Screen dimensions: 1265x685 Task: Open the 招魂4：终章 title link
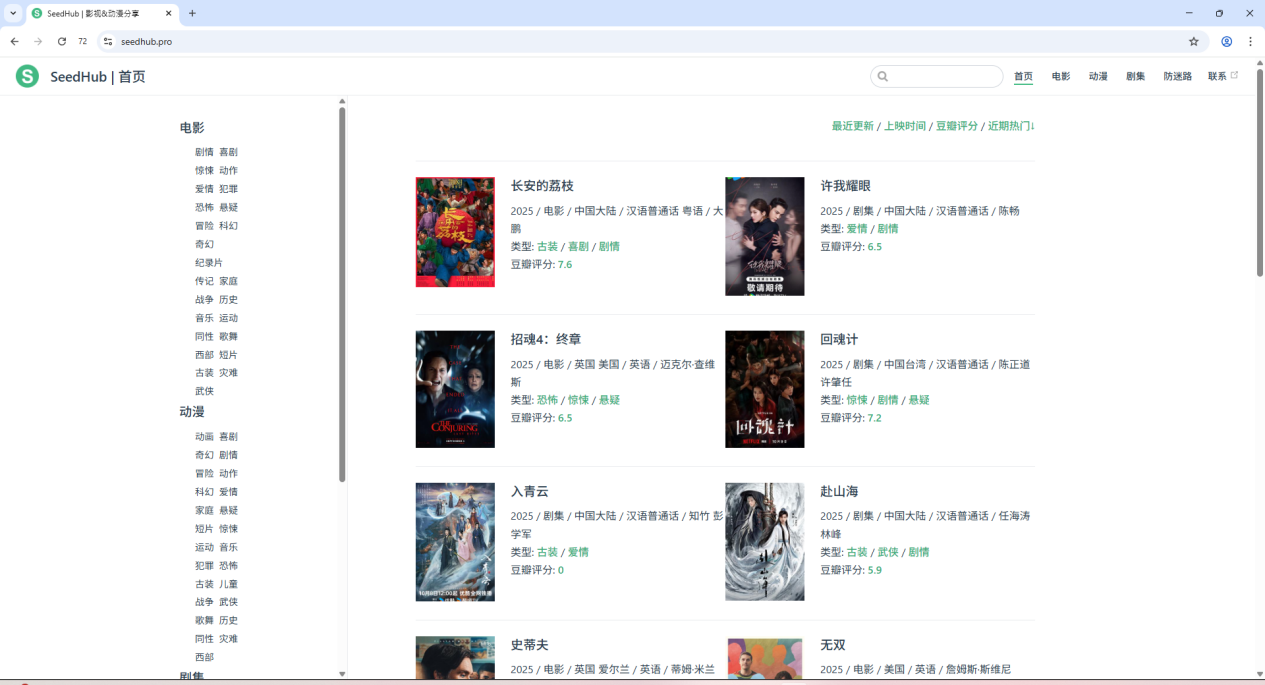pyautogui.click(x=545, y=339)
